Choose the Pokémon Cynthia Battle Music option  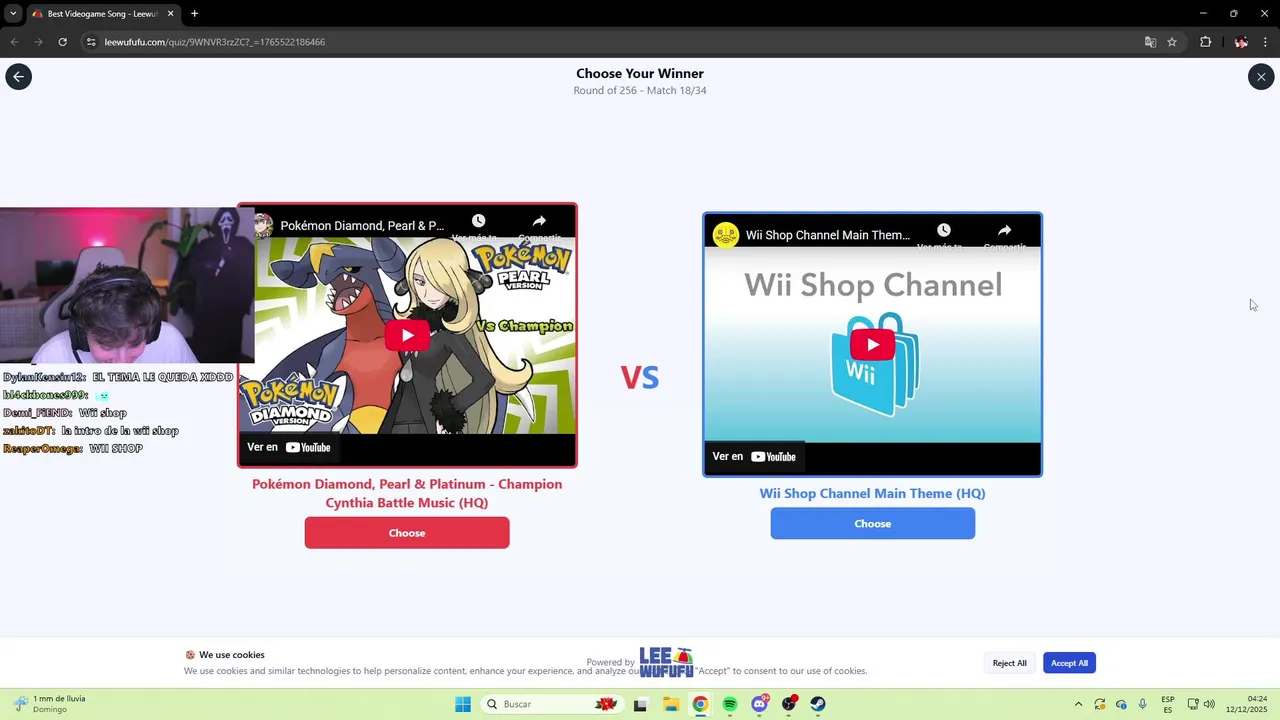click(x=407, y=533)
